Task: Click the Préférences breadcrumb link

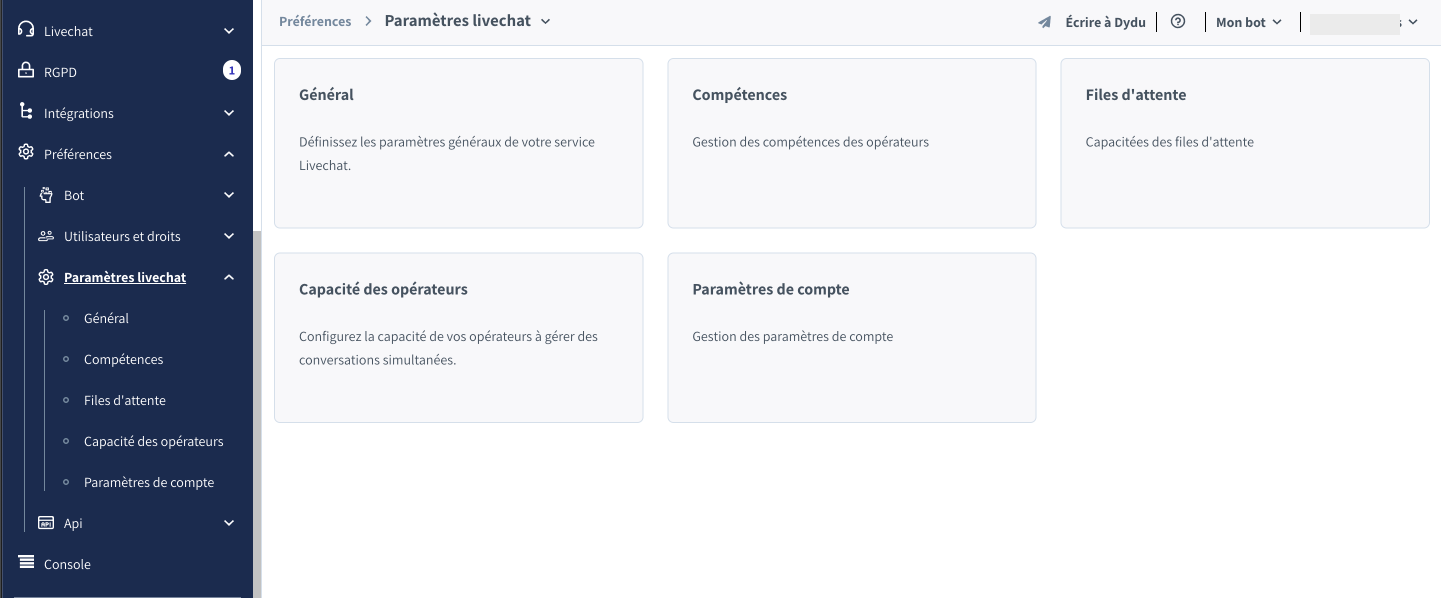Action: pos(315,21)
